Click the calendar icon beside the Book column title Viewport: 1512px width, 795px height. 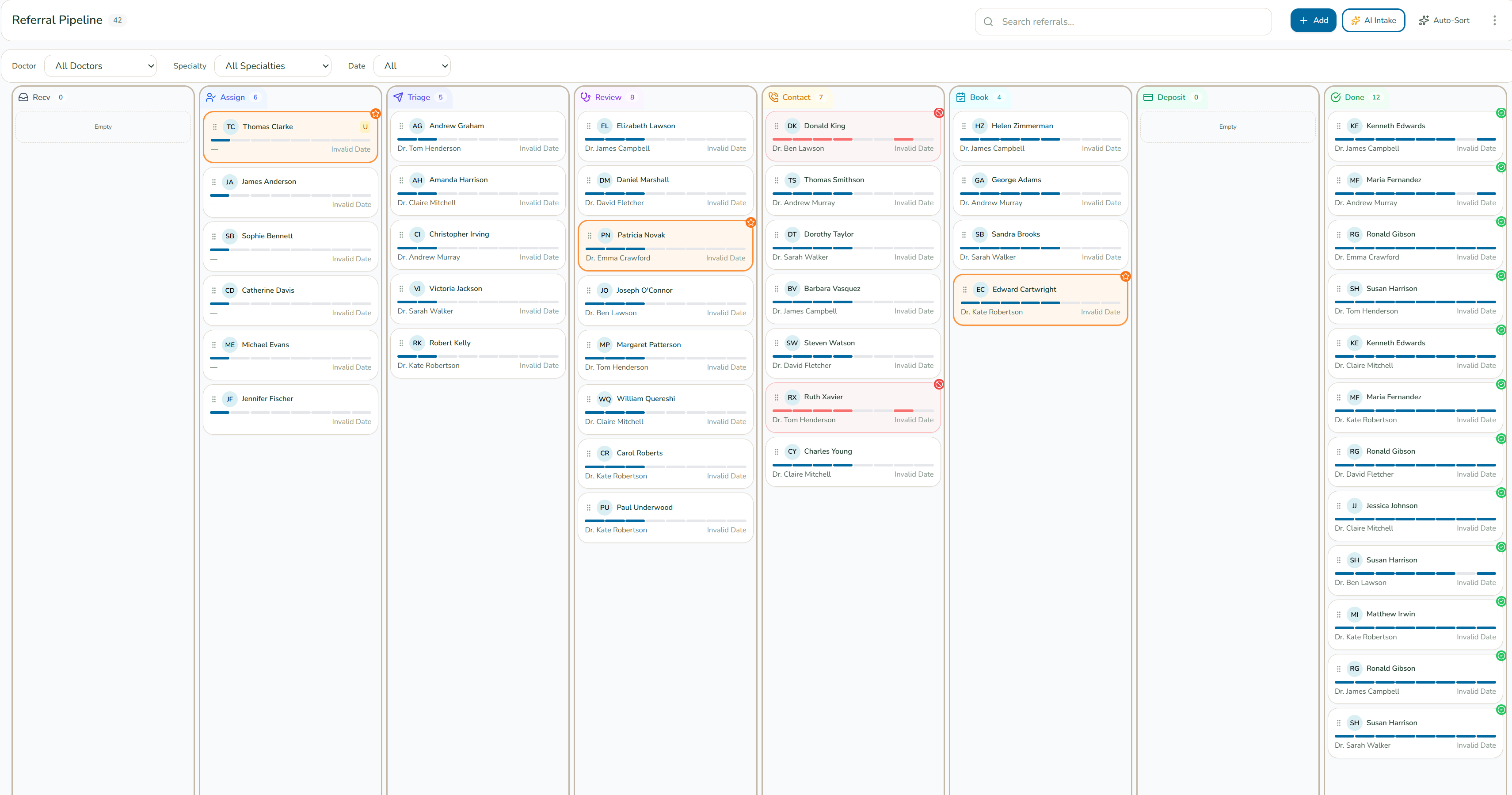point(960,97)
